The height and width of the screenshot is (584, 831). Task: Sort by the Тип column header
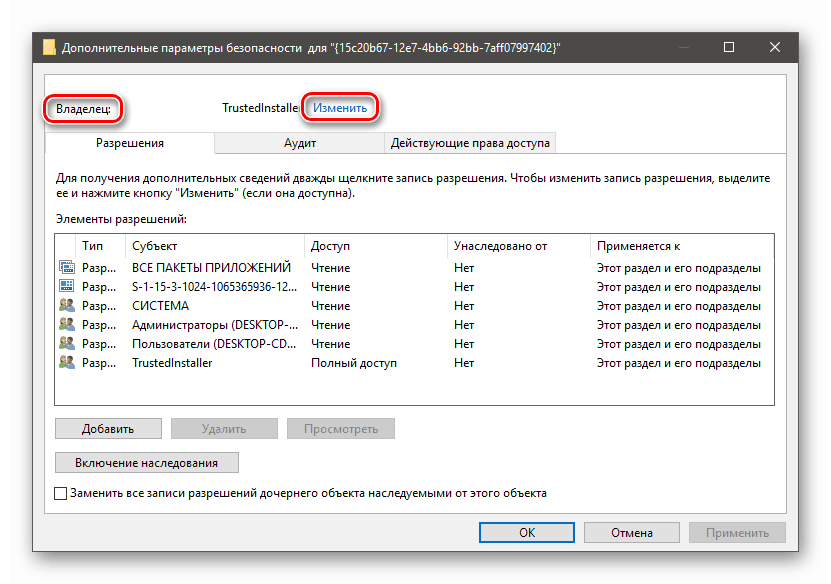[100, 246]
